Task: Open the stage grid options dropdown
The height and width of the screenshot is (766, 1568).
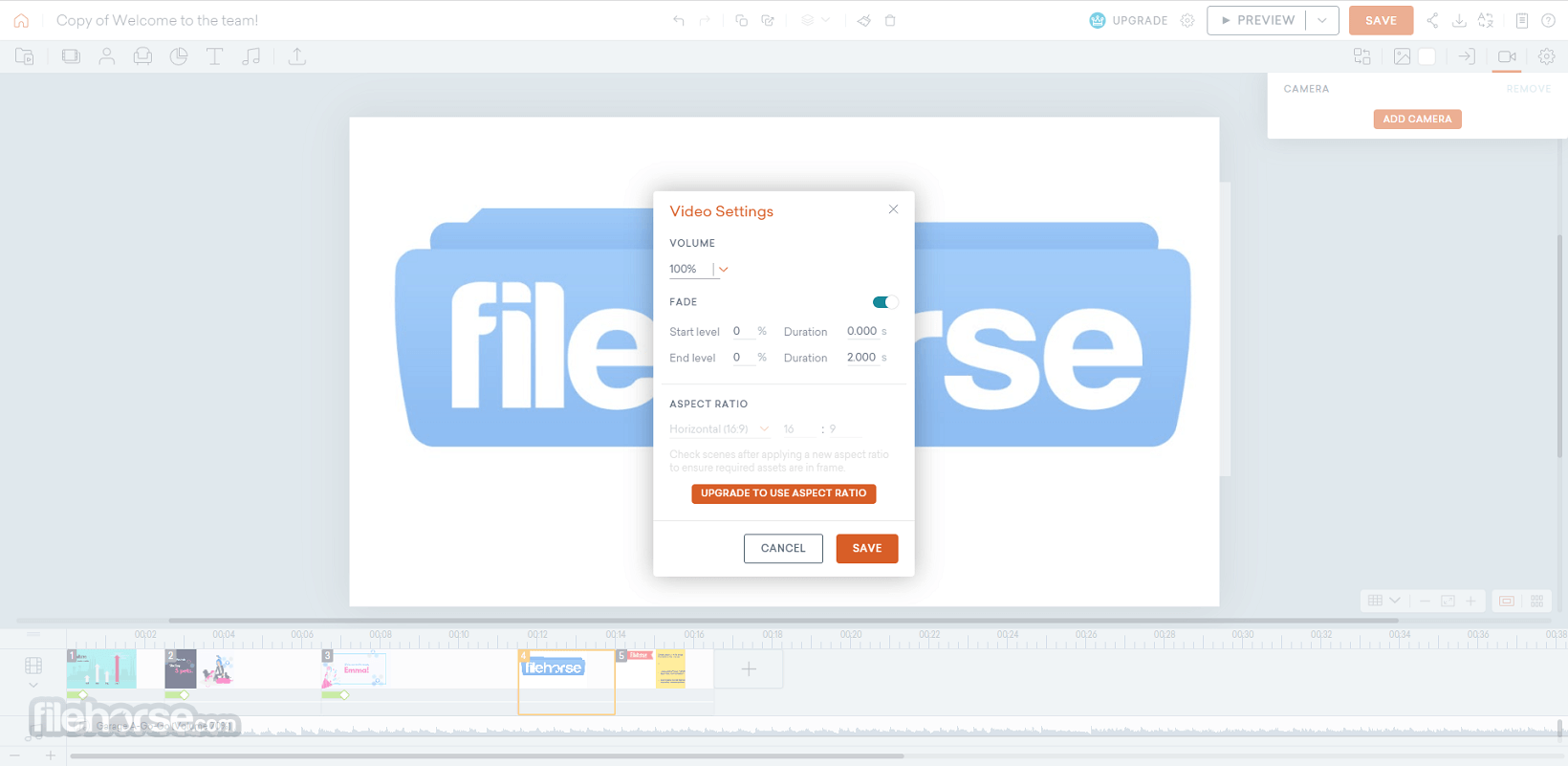Action: pyautogui.click(x=1383, y=601)
